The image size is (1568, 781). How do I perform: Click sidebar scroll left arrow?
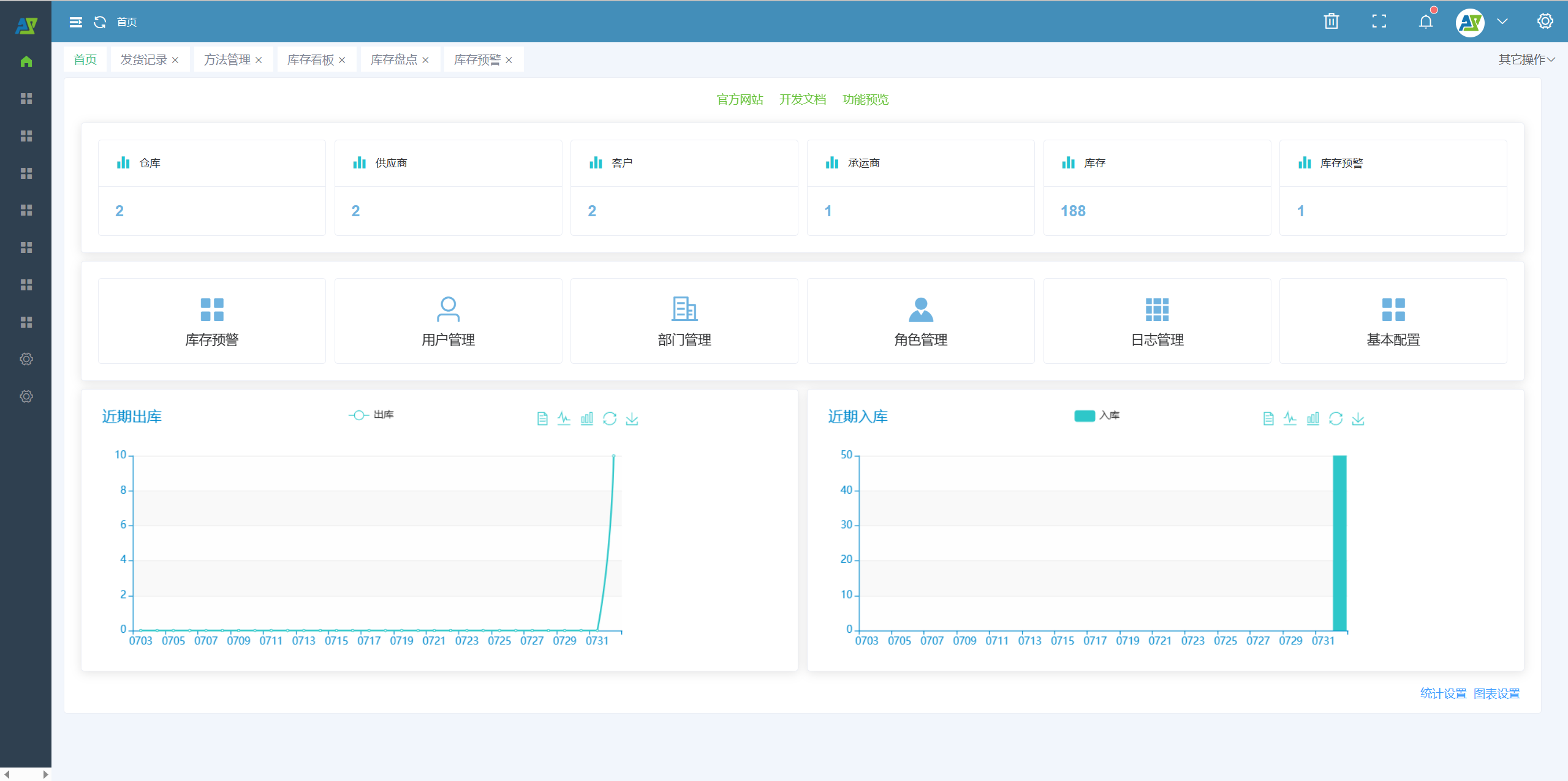7,774
